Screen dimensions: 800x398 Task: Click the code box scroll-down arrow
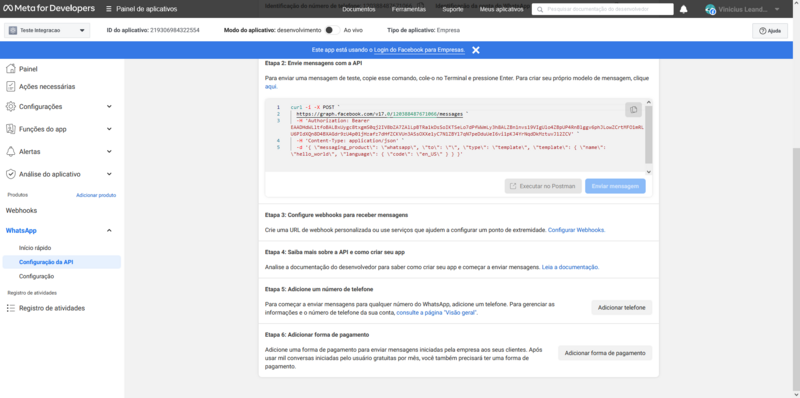pos(648,172)
